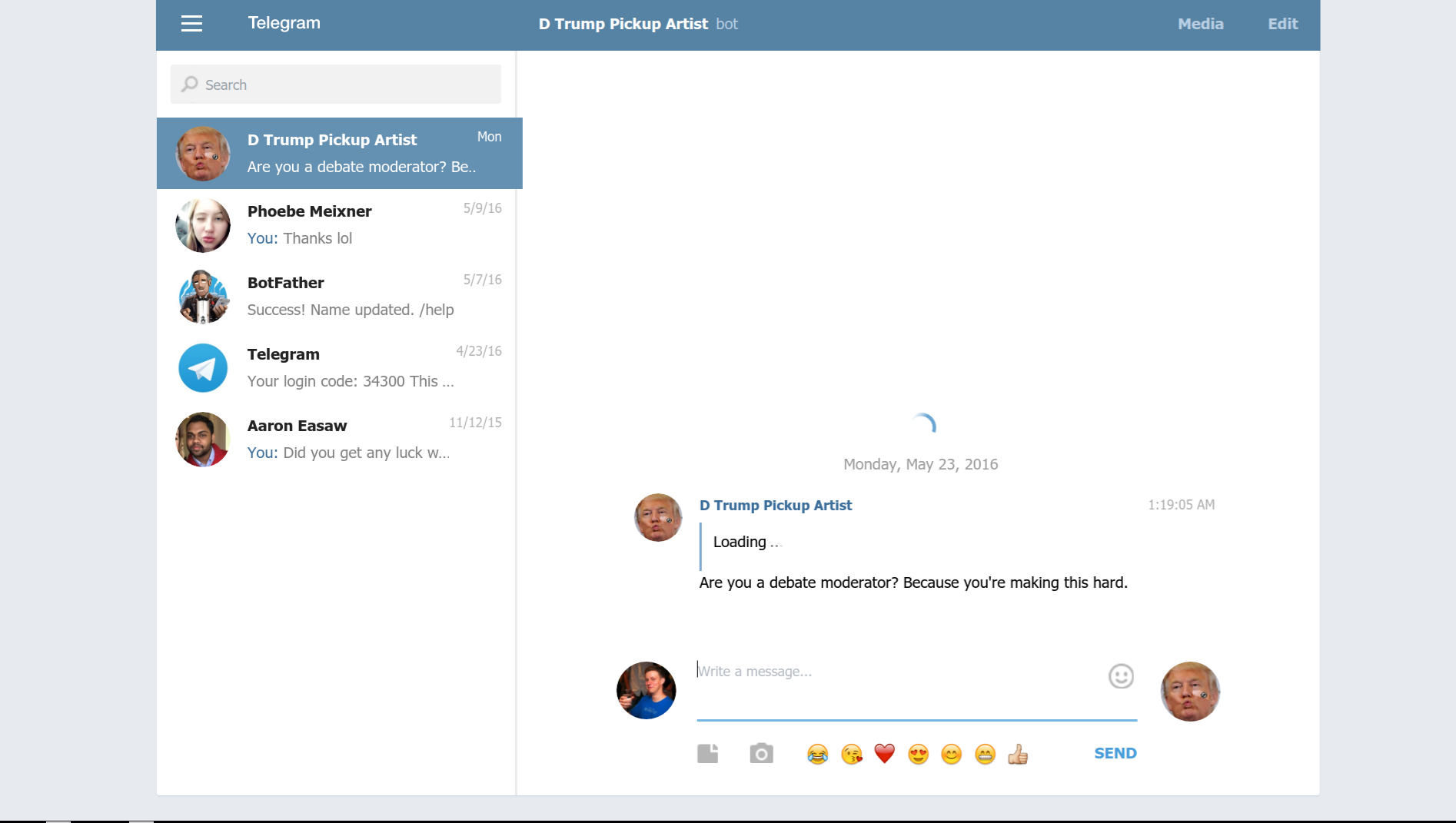The width and height of the screenshot is (1456, 823).
Task: Open the hamburger menu
Action: click(x=191, y=24)
